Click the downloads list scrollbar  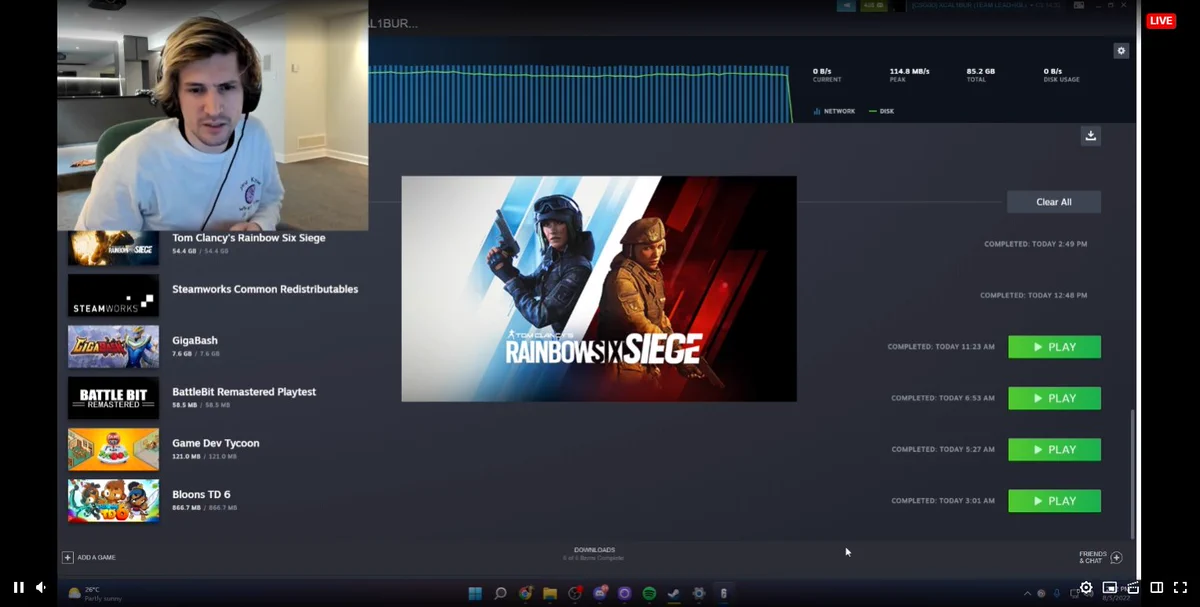pyautogui.click(x=1132, y=472)
